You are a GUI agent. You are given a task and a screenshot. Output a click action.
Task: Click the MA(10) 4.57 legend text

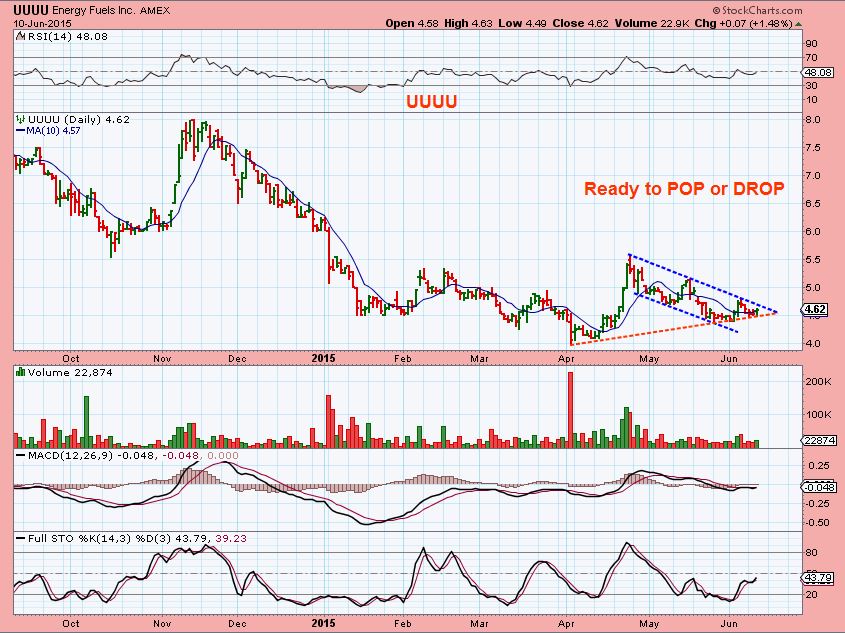click(54, 130)
